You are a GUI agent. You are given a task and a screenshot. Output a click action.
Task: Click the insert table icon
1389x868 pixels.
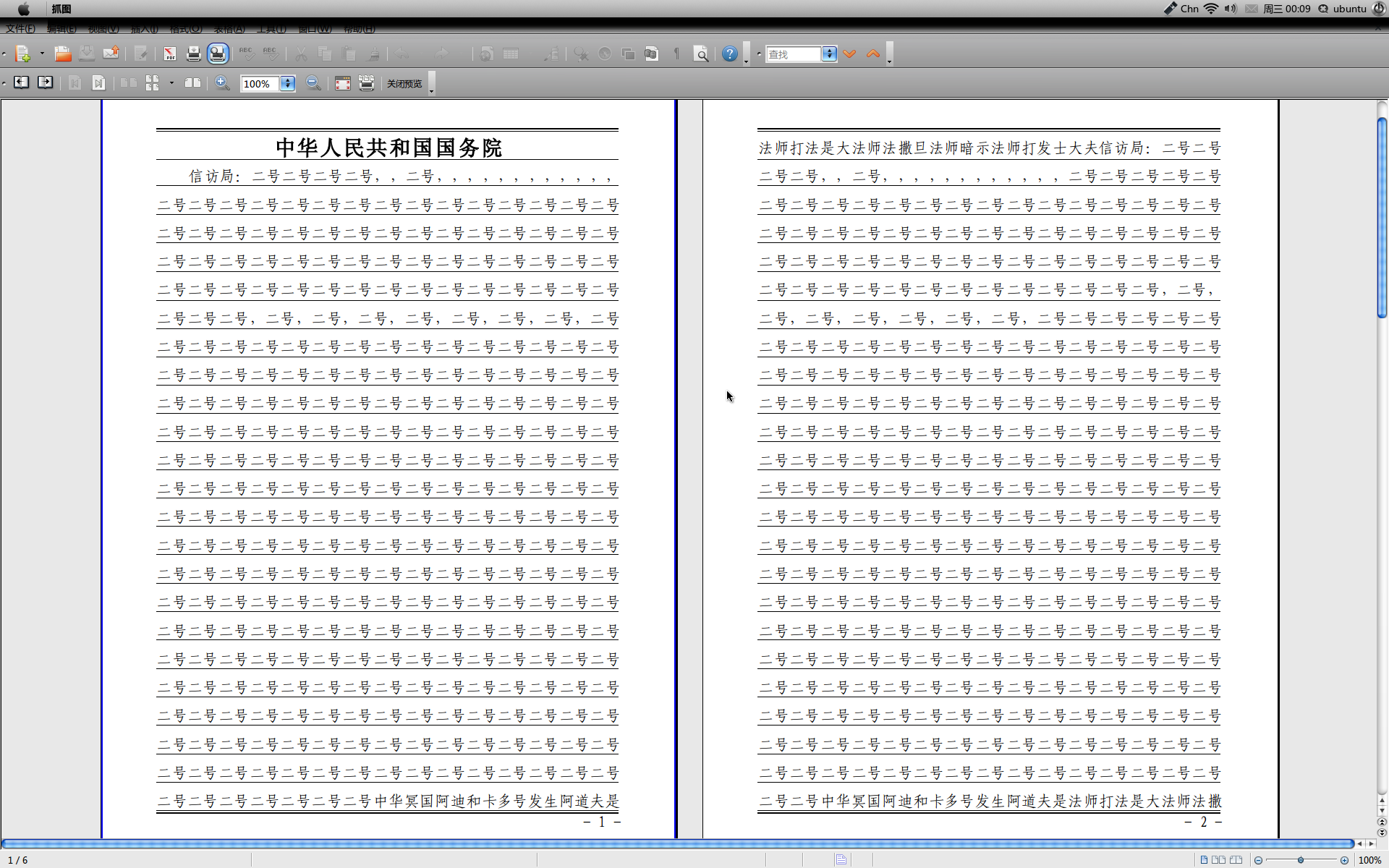511,54
